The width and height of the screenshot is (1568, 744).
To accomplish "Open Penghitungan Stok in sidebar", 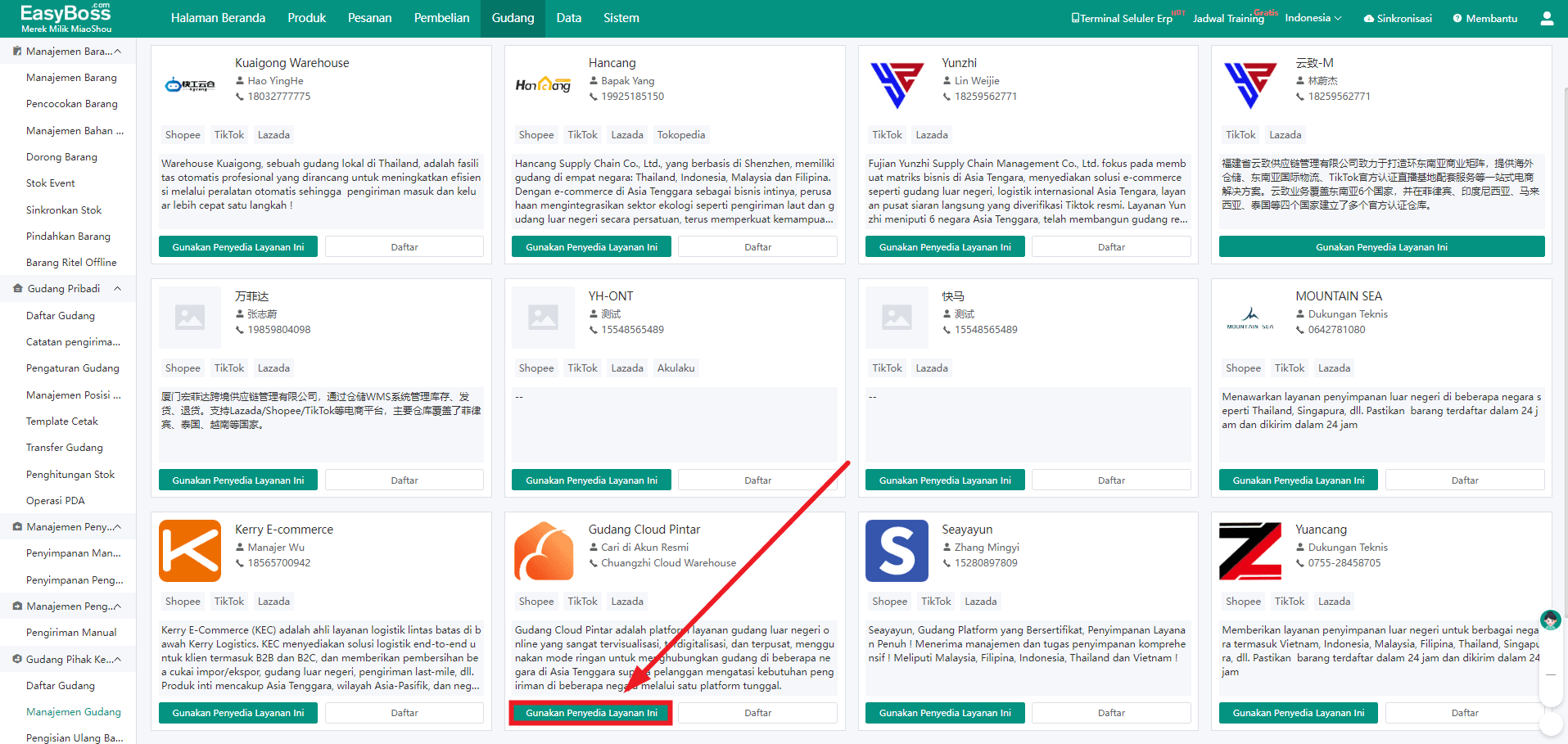I will (x=70, y=475).
